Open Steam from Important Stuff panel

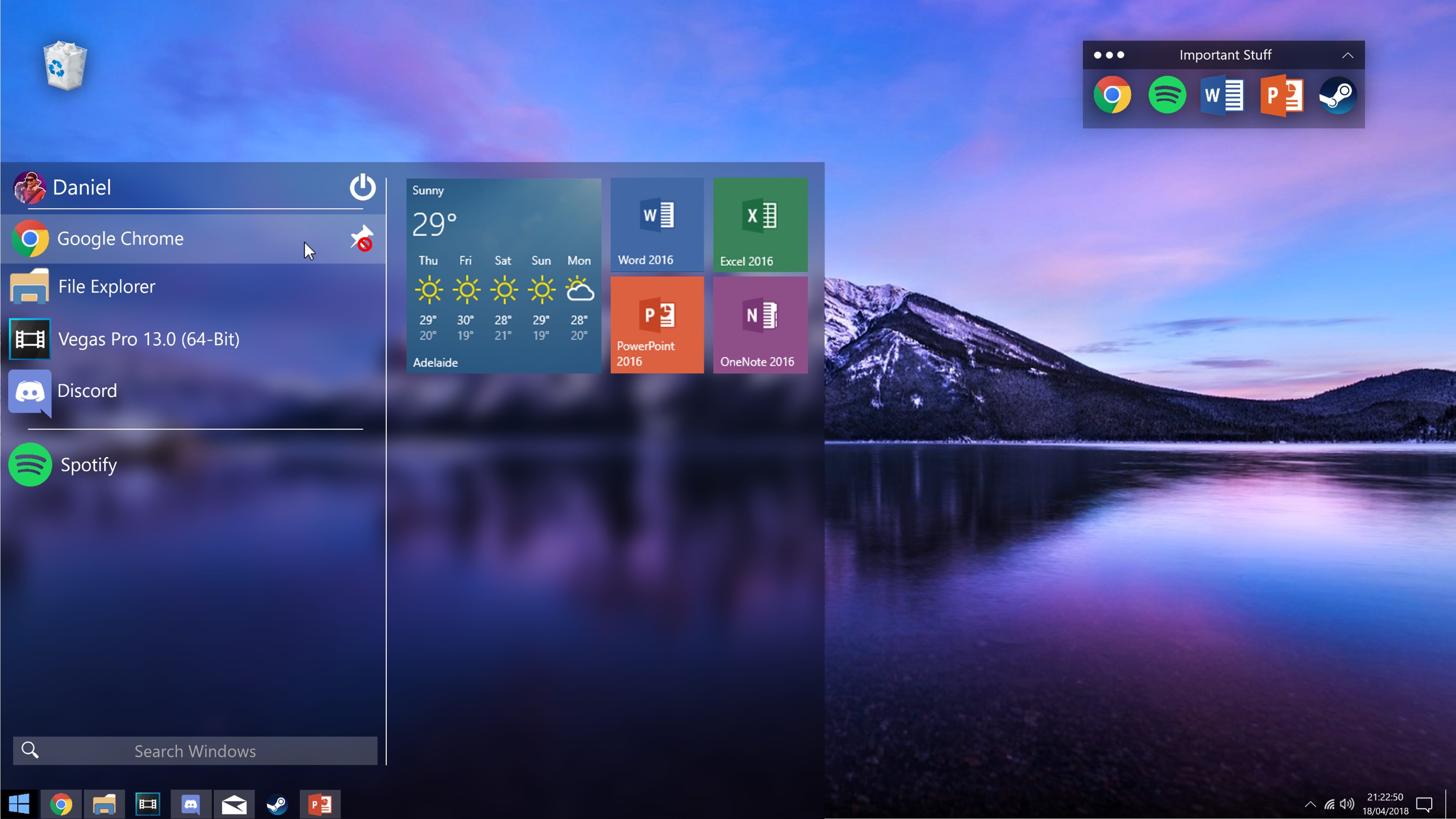pyautogui.click(x=1337, y=96)
